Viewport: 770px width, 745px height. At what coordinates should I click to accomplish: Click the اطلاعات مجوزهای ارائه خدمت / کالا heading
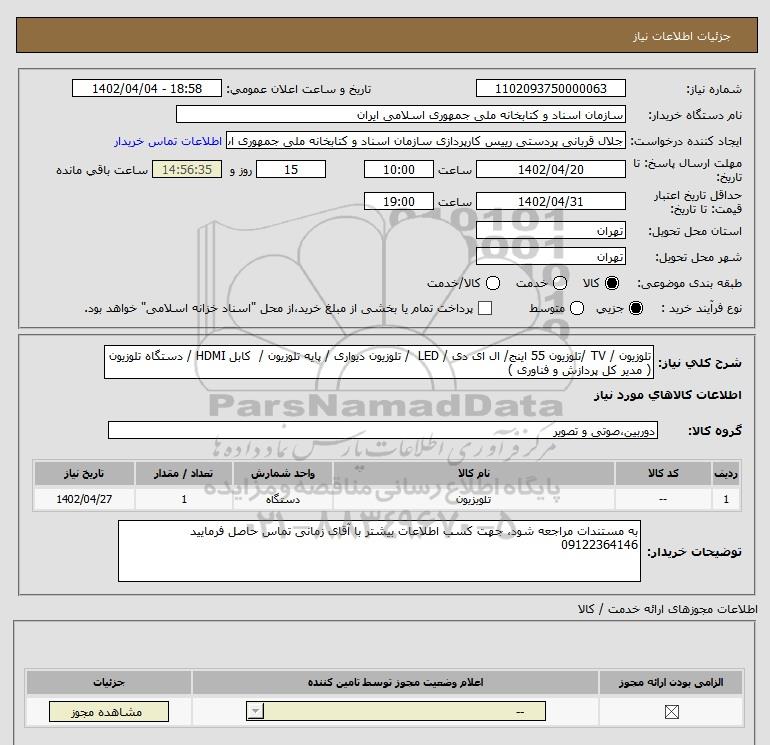pyautogui.click(x=667, y=609)
